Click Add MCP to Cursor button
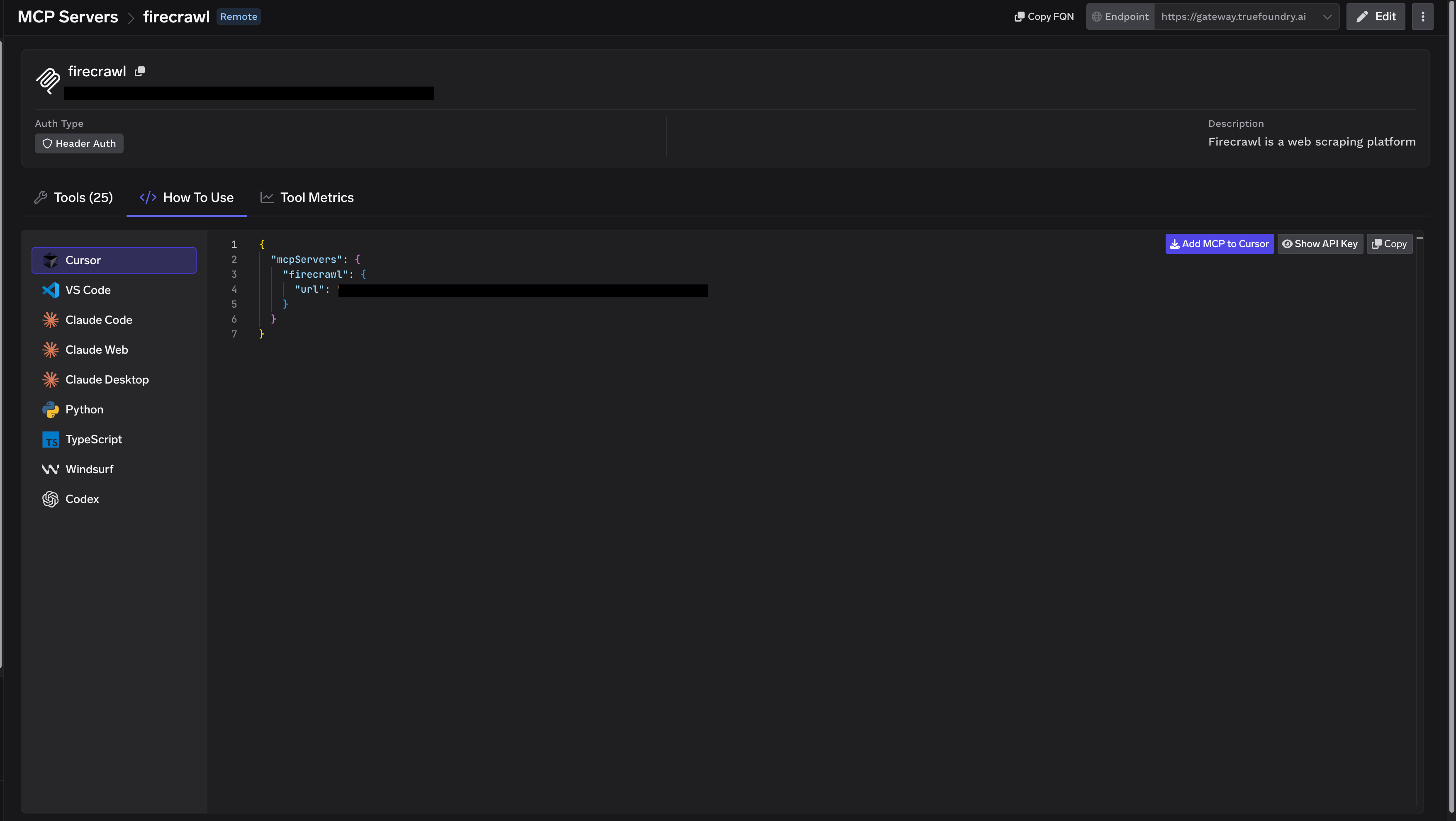Image resolution: width=1456 pixels, height=821 pixels. coord(1219,243)
